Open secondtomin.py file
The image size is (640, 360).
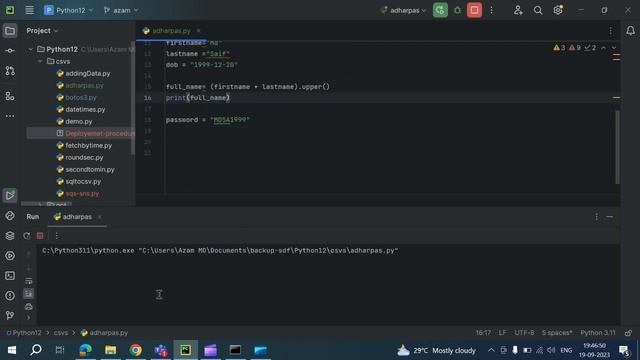click(86, 169)
